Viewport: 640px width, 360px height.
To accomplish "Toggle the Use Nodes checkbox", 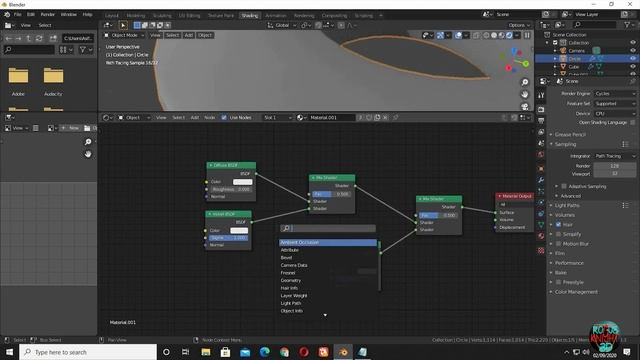I will point(224,118).
